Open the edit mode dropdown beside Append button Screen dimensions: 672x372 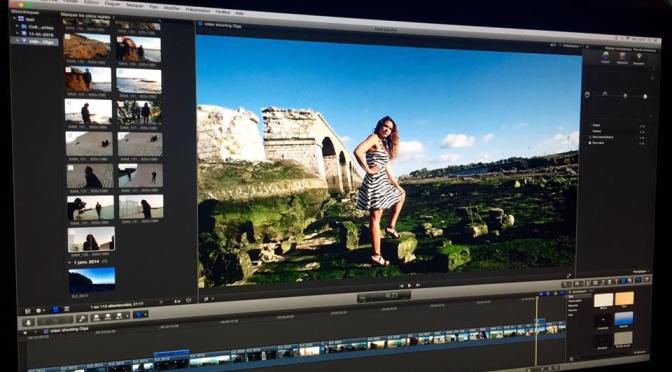[x=127, y=316]
